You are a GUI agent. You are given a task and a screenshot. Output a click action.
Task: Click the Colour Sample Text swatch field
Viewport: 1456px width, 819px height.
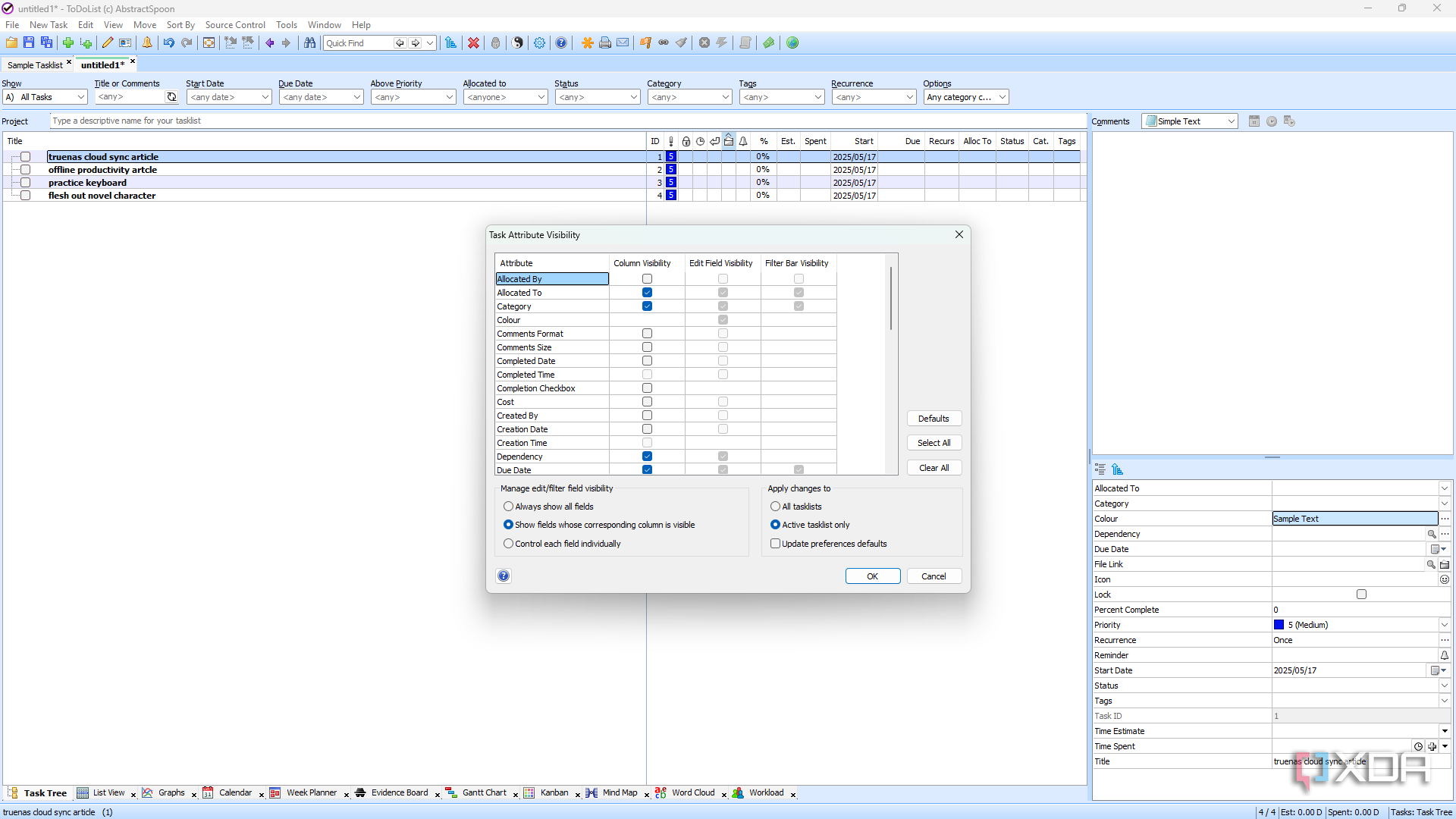pyautogui.click(x=1355, y=519)
